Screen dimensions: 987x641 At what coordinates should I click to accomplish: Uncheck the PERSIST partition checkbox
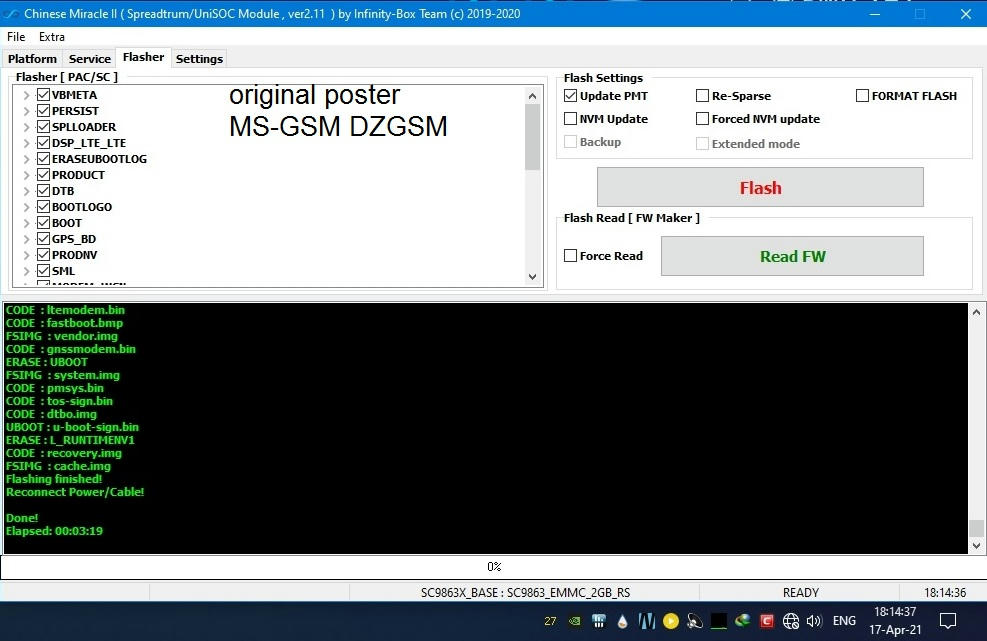(43, 111)
